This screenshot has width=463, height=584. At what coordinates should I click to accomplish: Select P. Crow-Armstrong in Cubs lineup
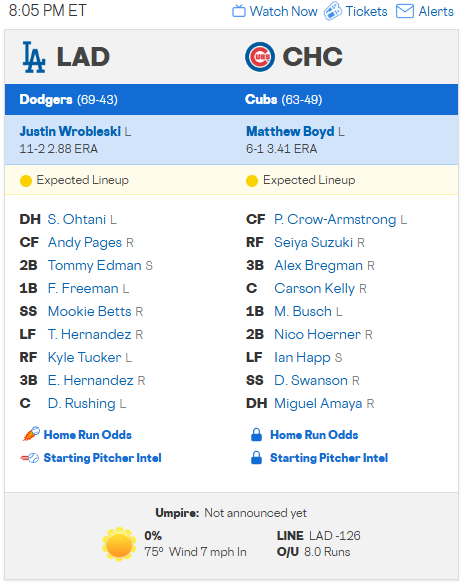[335, 219]
